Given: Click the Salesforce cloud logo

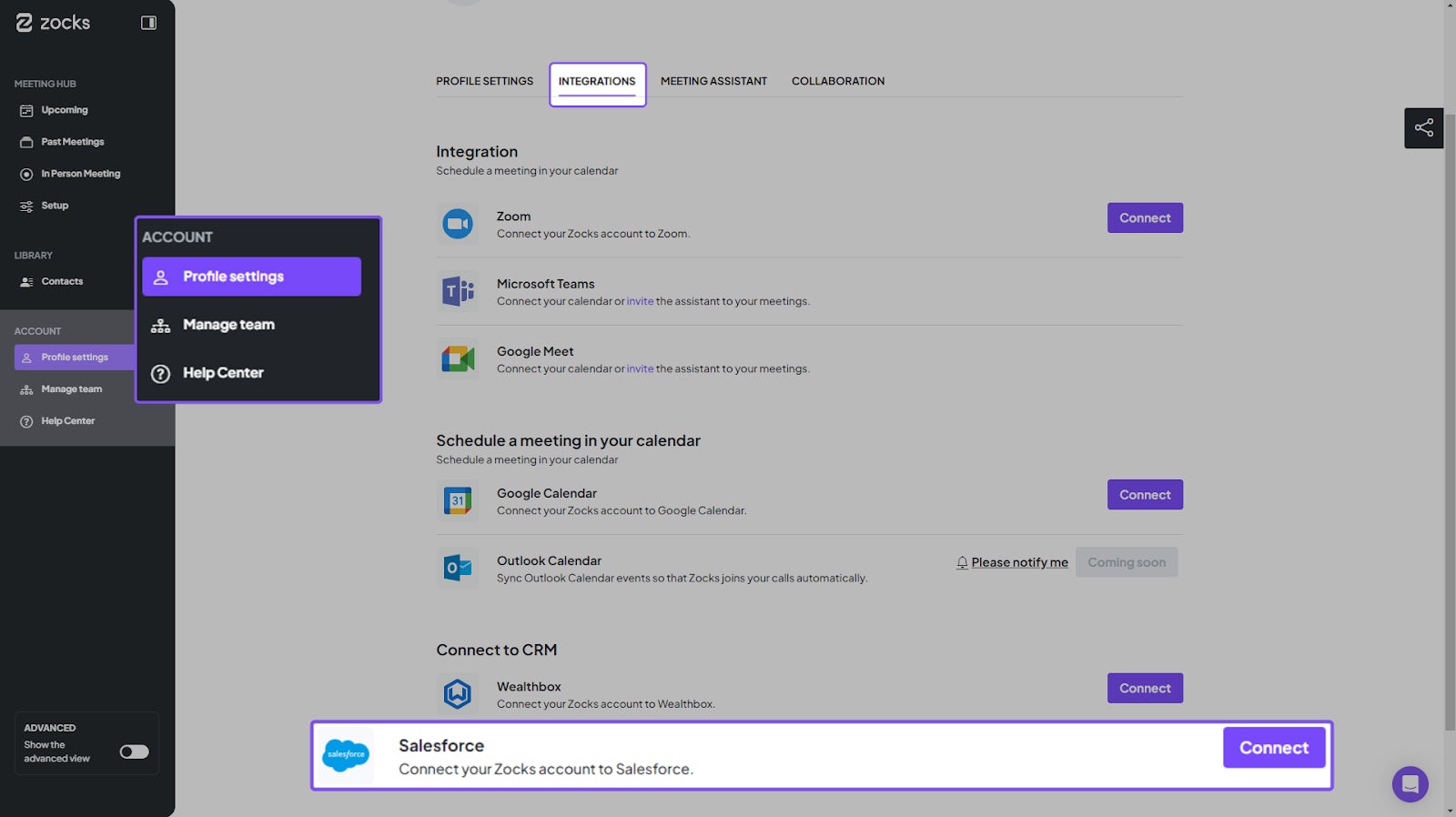Looking at the screenshot, I should (346, 755).
